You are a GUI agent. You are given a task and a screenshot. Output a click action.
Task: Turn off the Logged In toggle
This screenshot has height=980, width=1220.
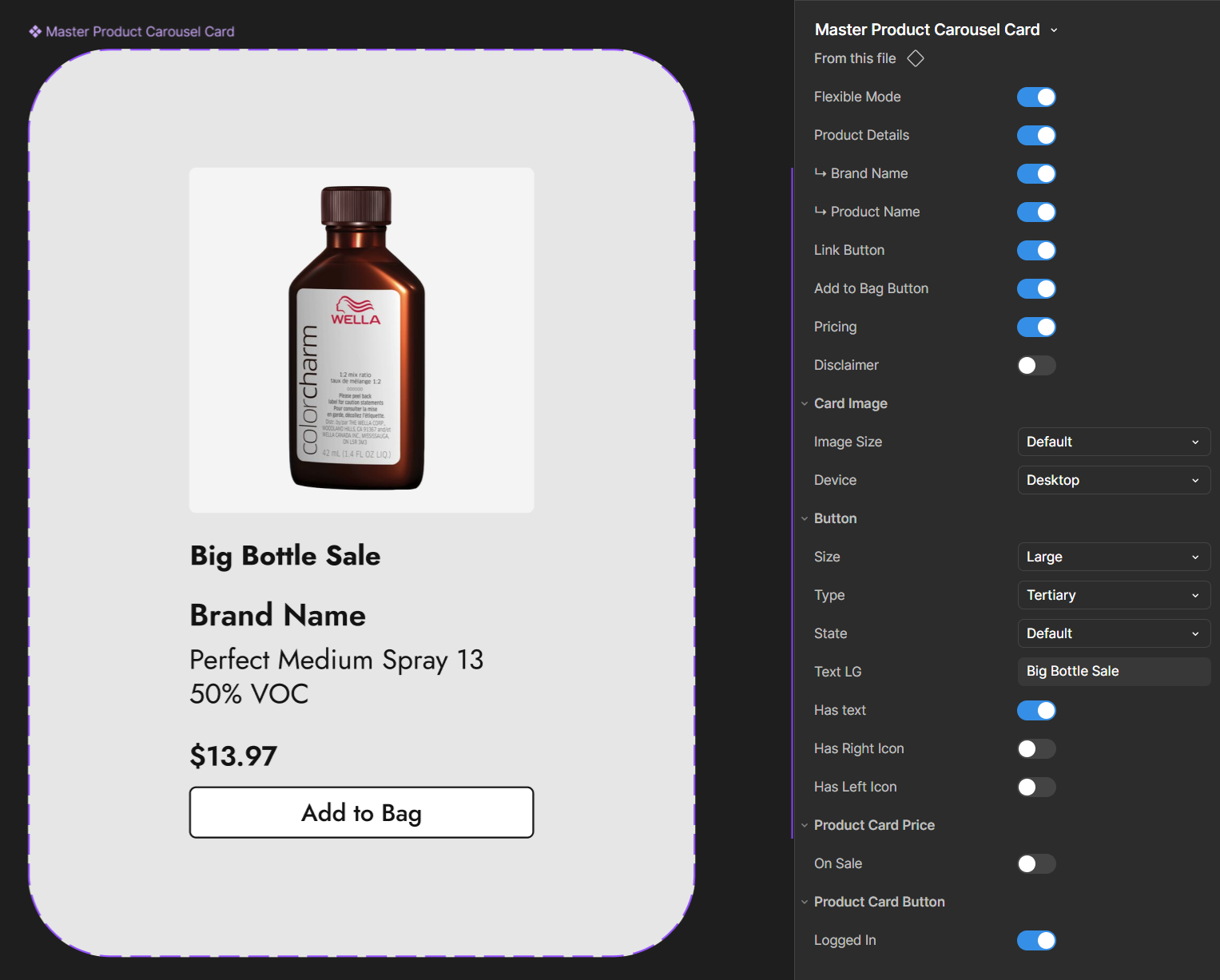[1036, 941]
